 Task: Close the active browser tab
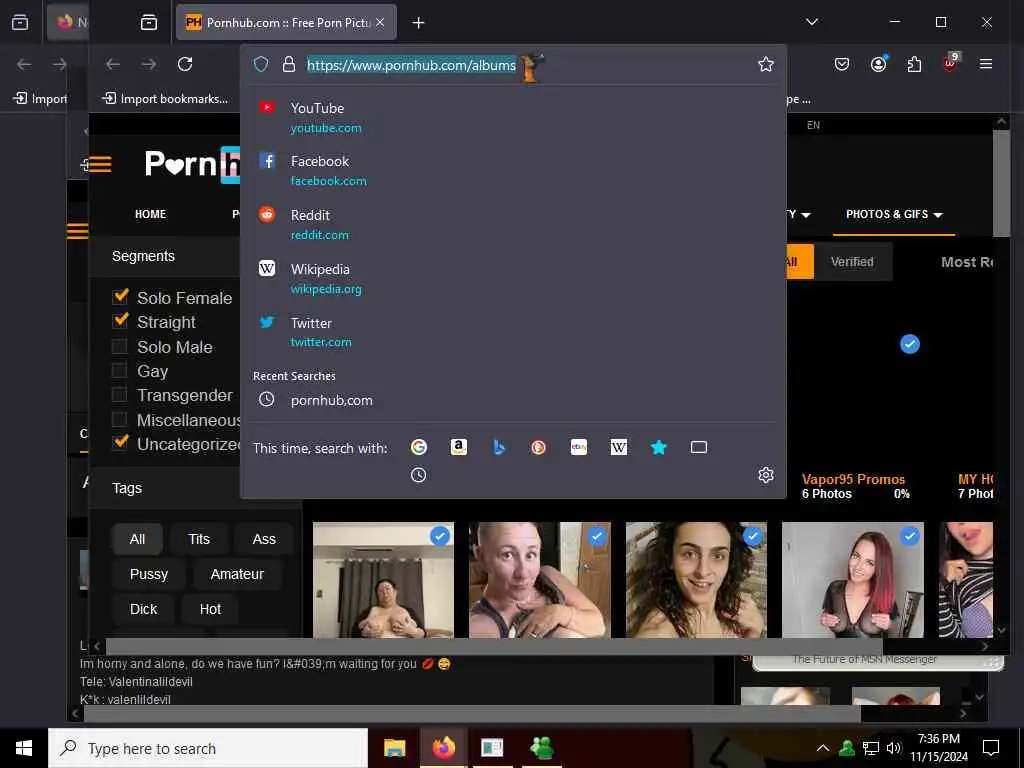[380, 22]
